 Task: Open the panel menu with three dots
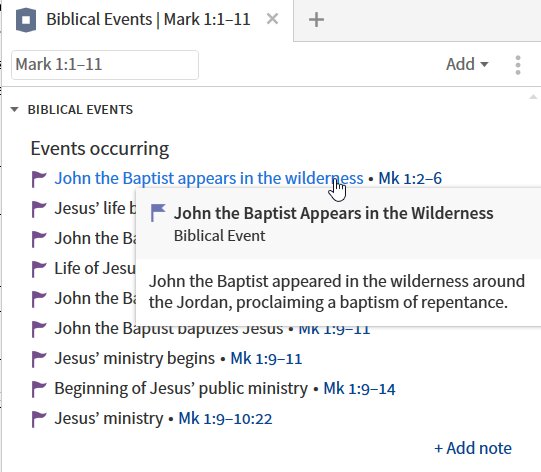518,65
